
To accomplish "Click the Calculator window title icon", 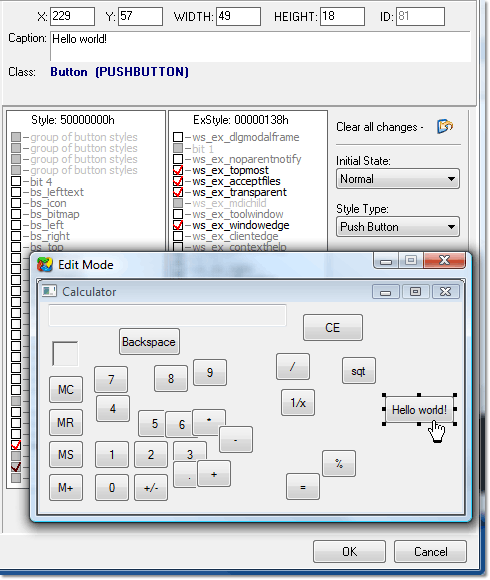I will [49, 291].
